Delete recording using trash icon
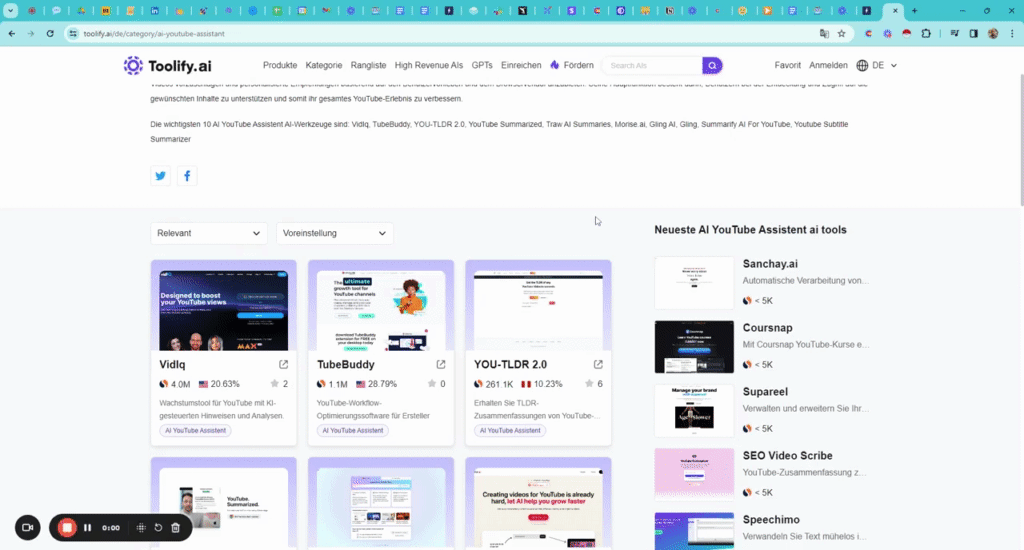The width and height of the screenshot is (1024, 550). [x=176, y=527]
